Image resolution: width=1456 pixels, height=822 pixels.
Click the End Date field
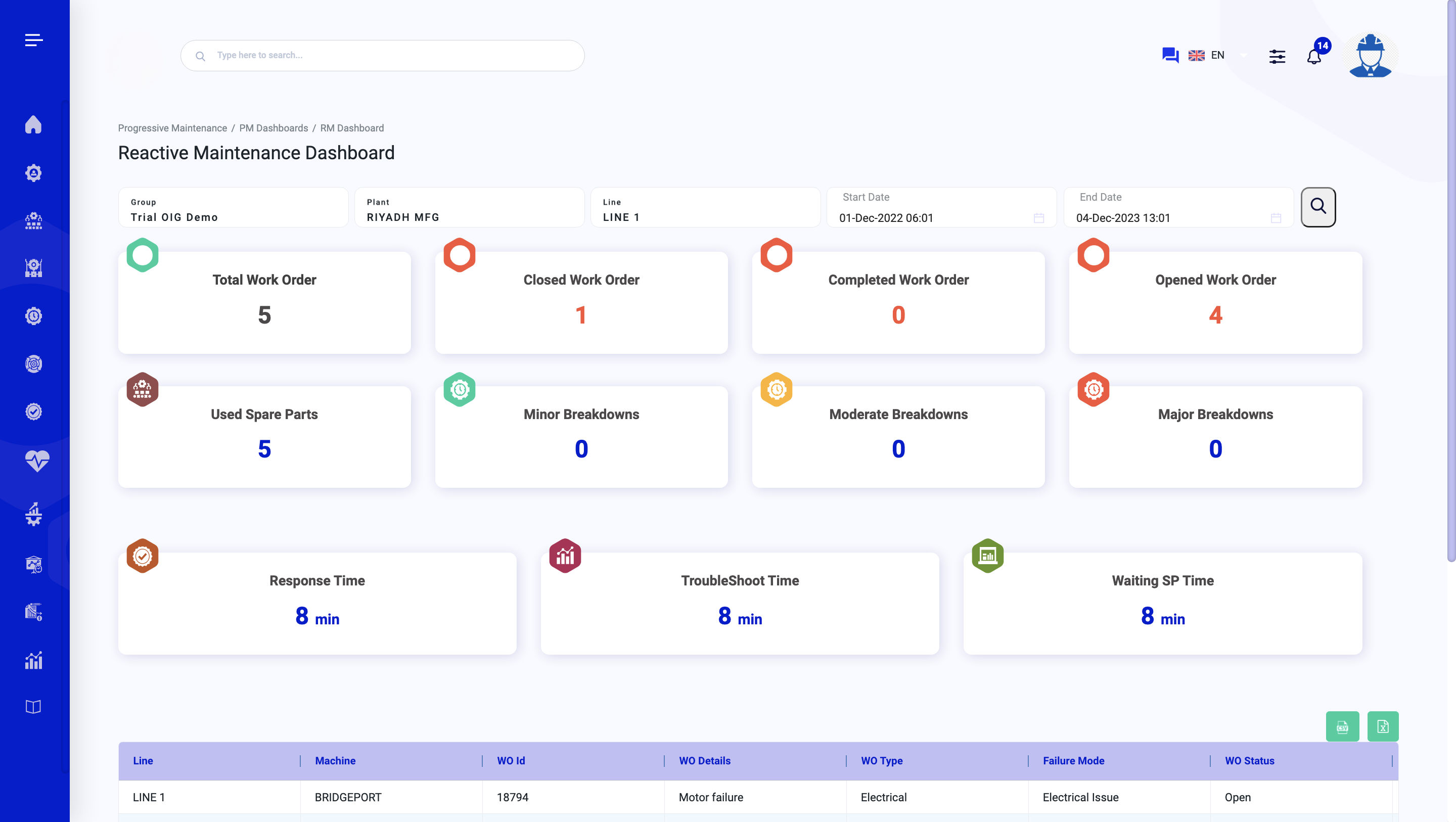click(1178, 207)
